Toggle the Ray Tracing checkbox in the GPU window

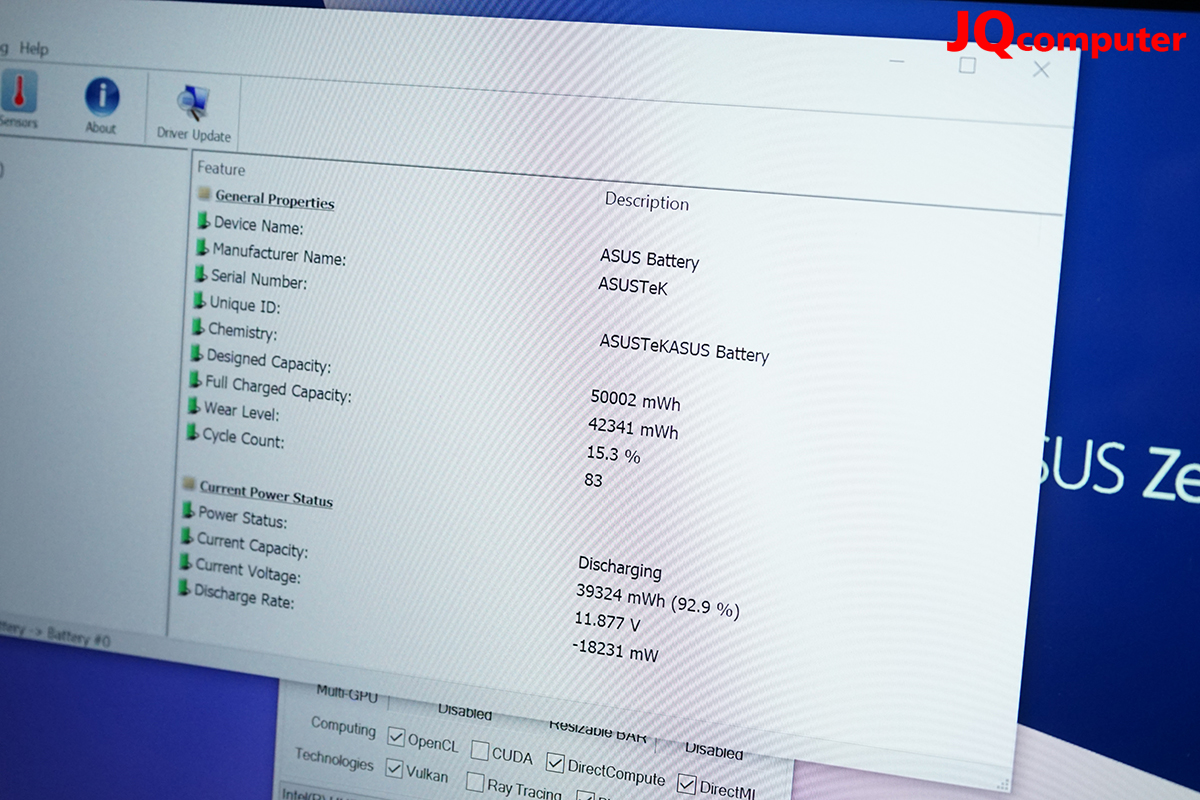tap(476, 782)
